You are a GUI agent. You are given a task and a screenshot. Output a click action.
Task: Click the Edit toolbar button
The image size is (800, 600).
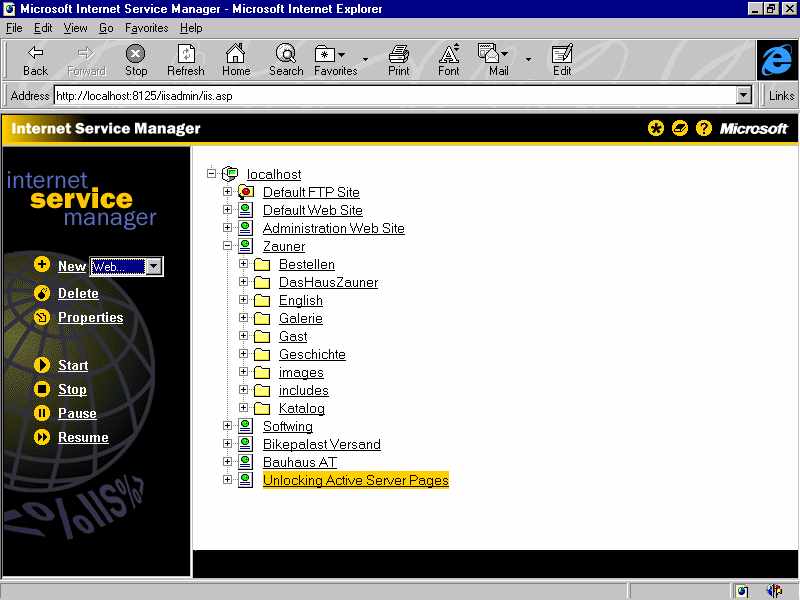coord(562,60)
